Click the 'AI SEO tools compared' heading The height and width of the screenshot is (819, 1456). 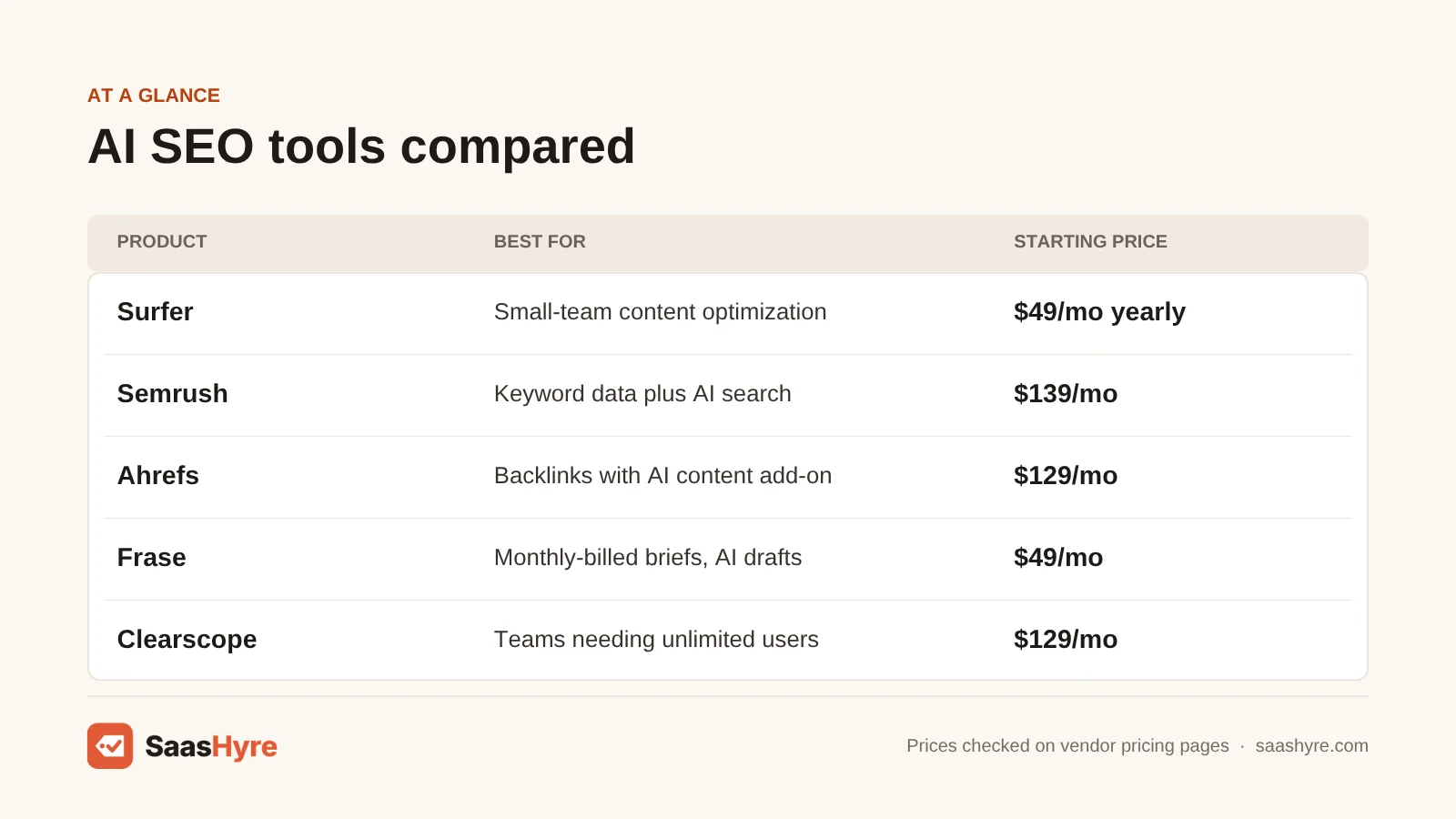point(361,147)
